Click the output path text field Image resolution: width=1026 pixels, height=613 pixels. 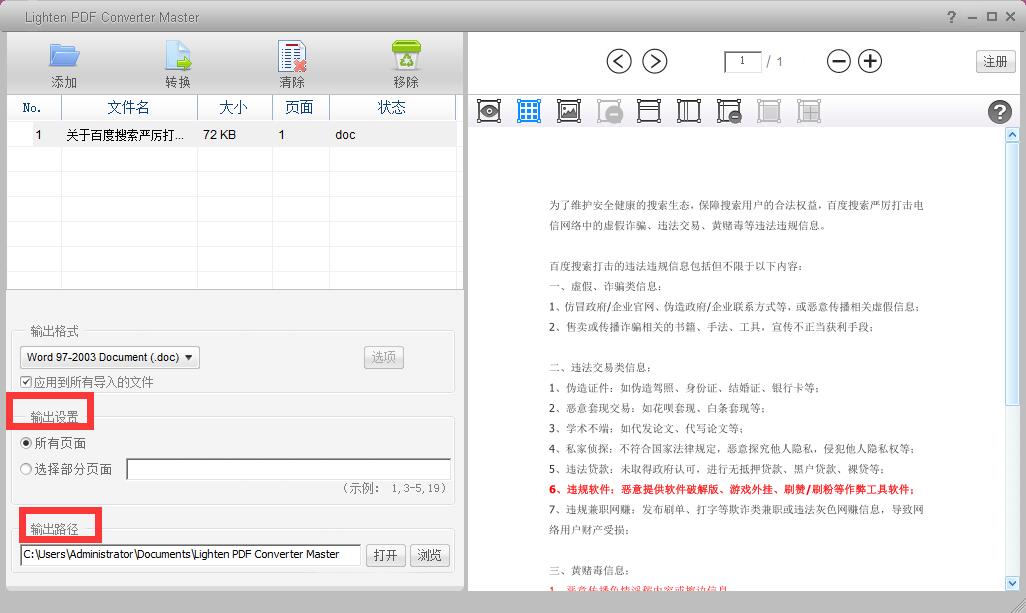pyautogui.click(x=190, y=555)
